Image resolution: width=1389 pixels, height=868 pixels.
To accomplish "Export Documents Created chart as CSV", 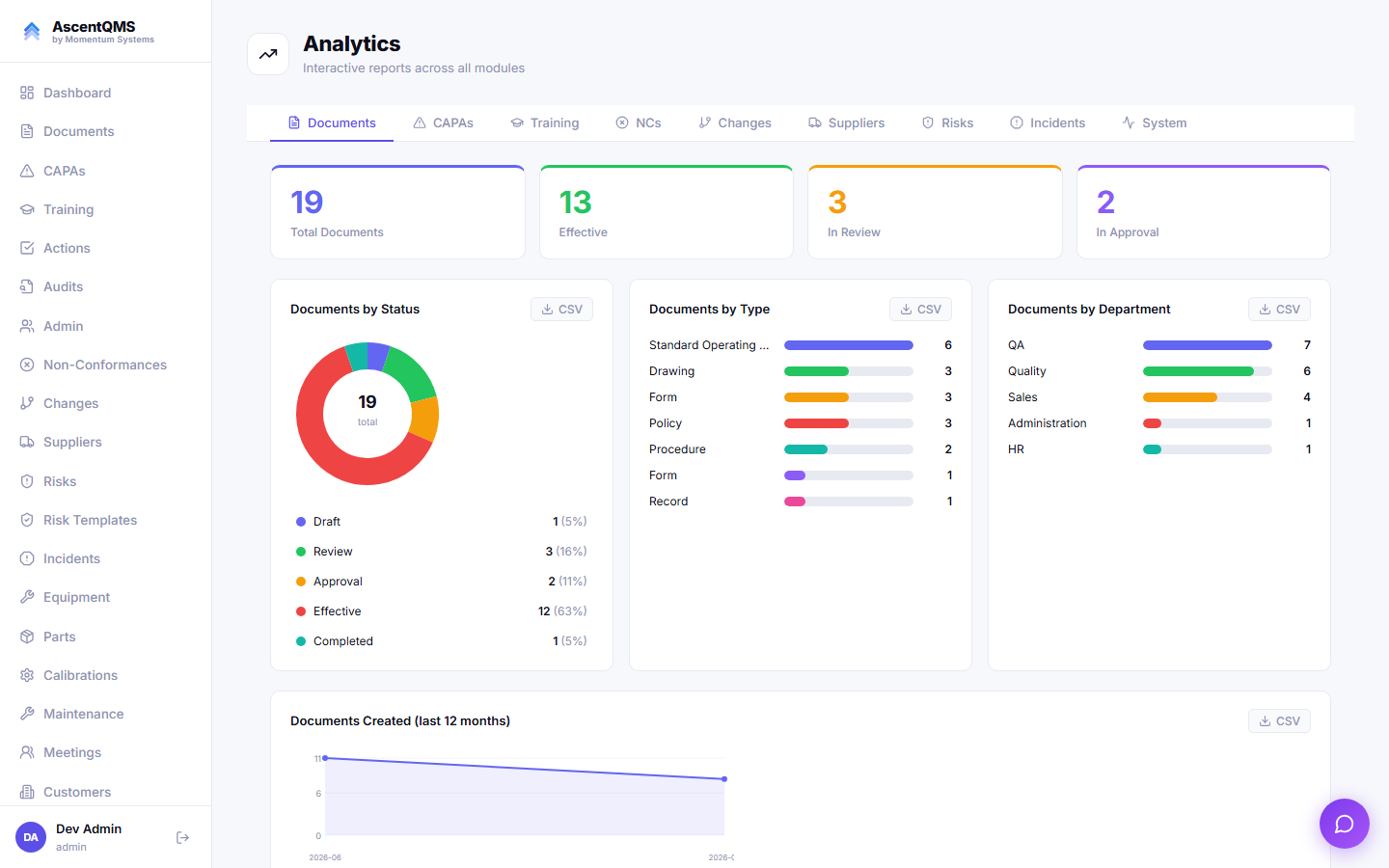I will (x=1280, y=721).
